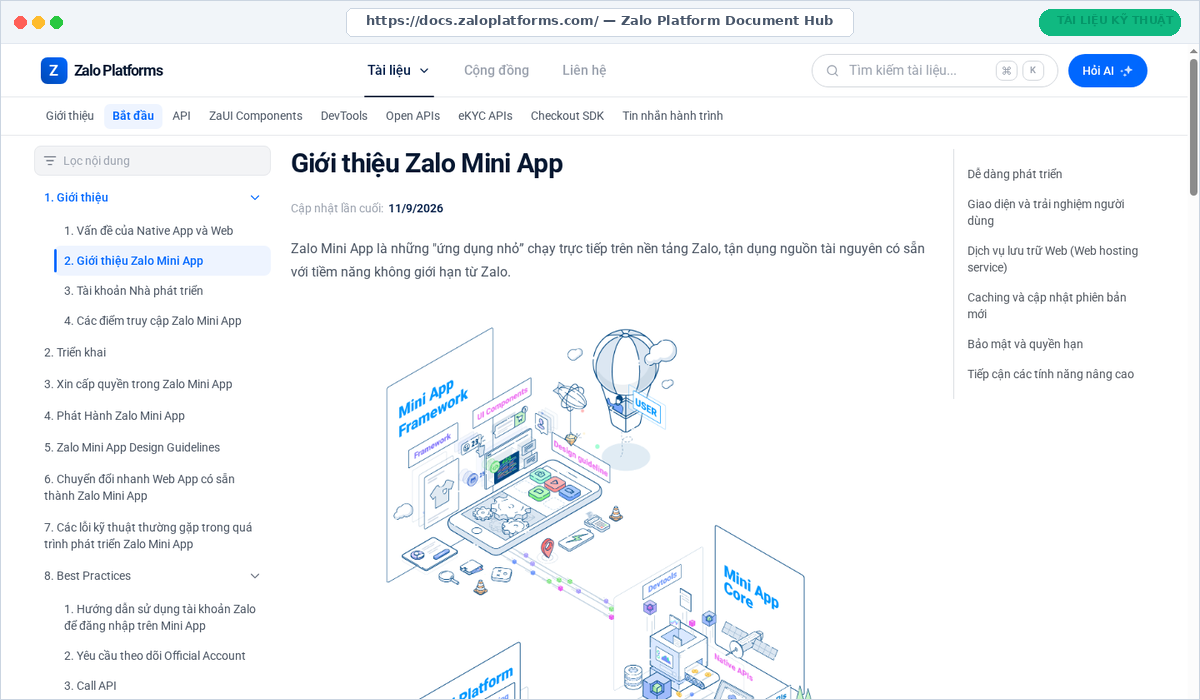Select 2. Giới thiệu Zalo Mini App in the sidebar

pos(162,261)
